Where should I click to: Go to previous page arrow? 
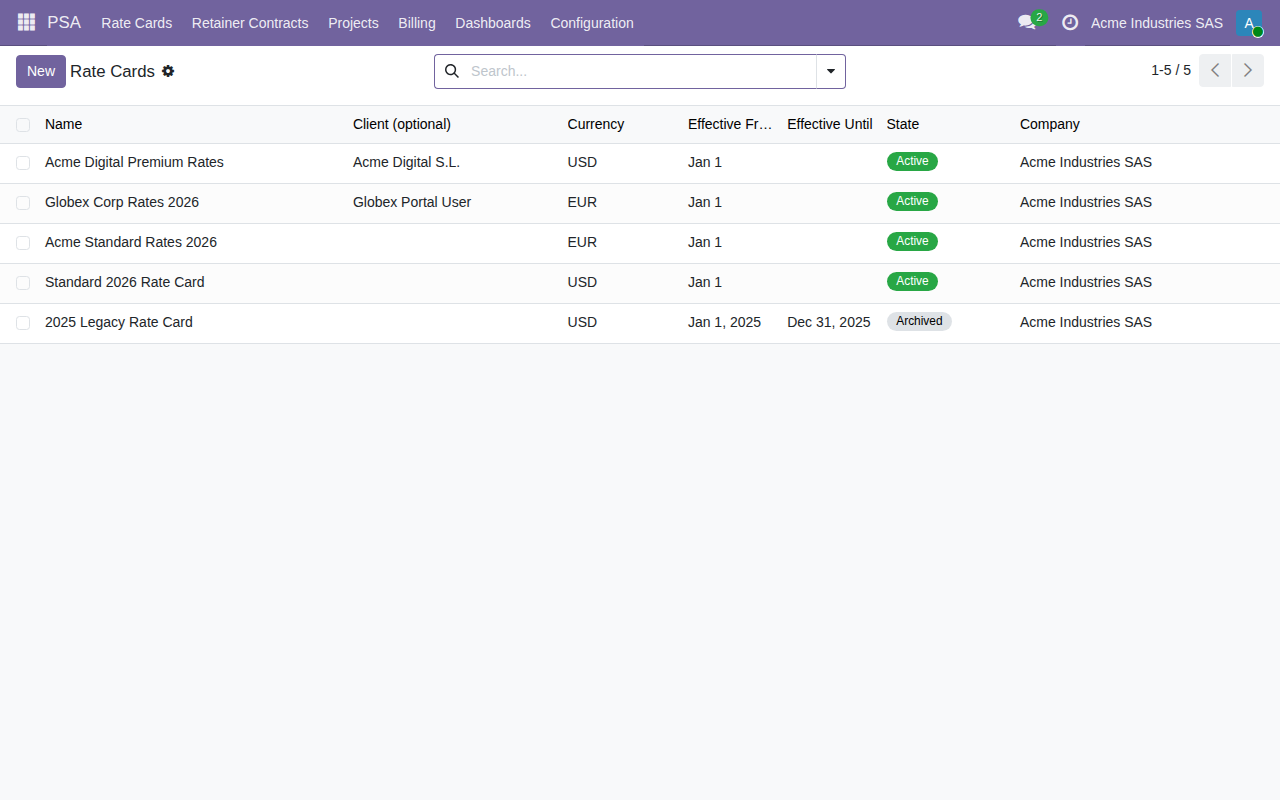click(1215, 71)
